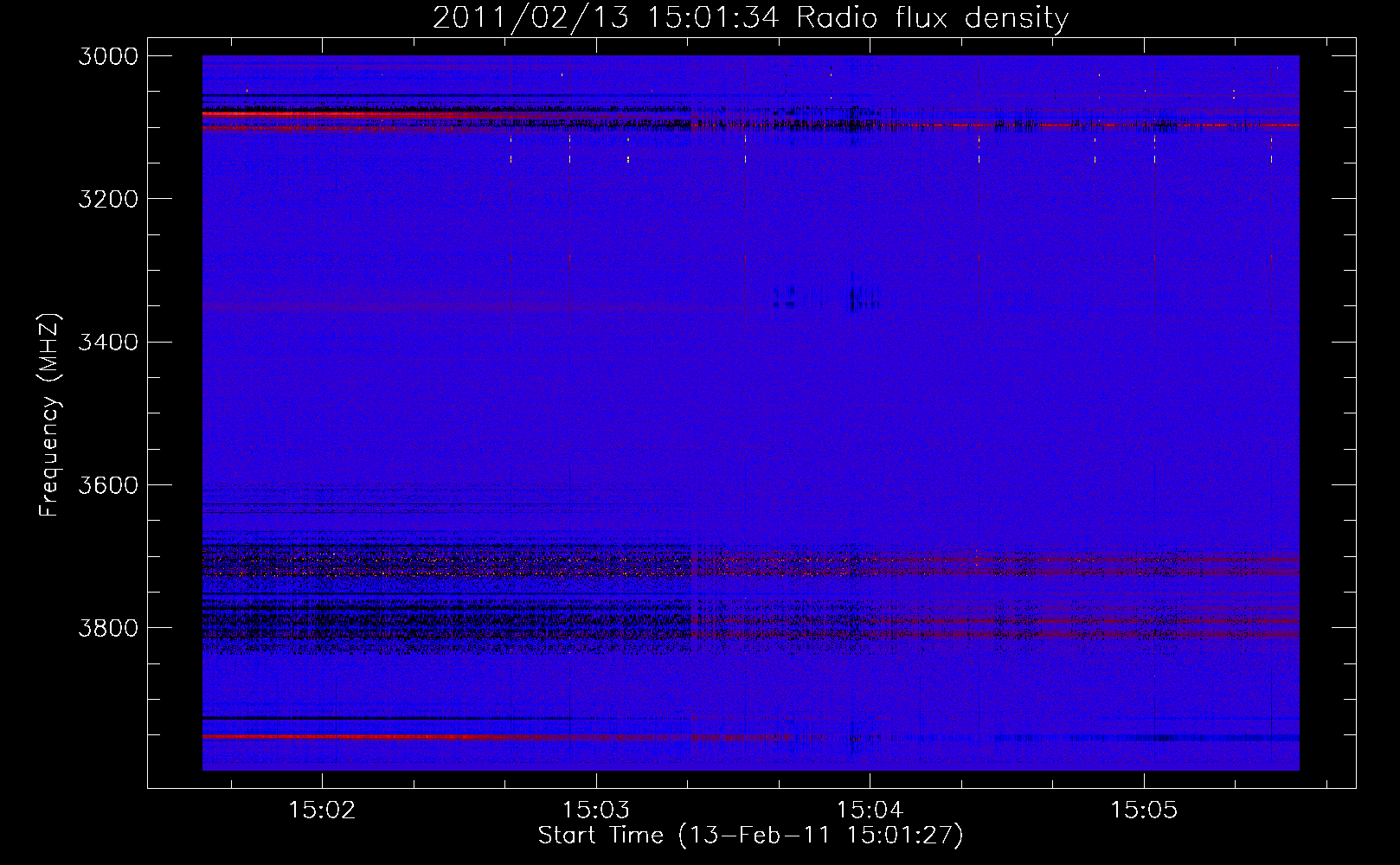This screenshot has width=1400, height=865.
Task: Click the 3600 frequency tick label
Action: tap(108, 485)
